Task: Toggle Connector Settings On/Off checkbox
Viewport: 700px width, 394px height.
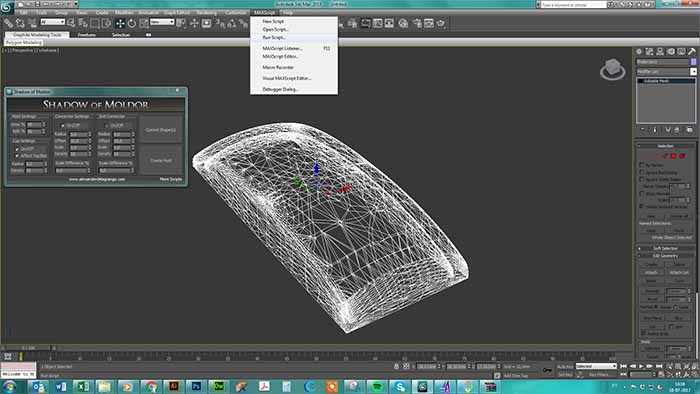Action: pos(62,125)
